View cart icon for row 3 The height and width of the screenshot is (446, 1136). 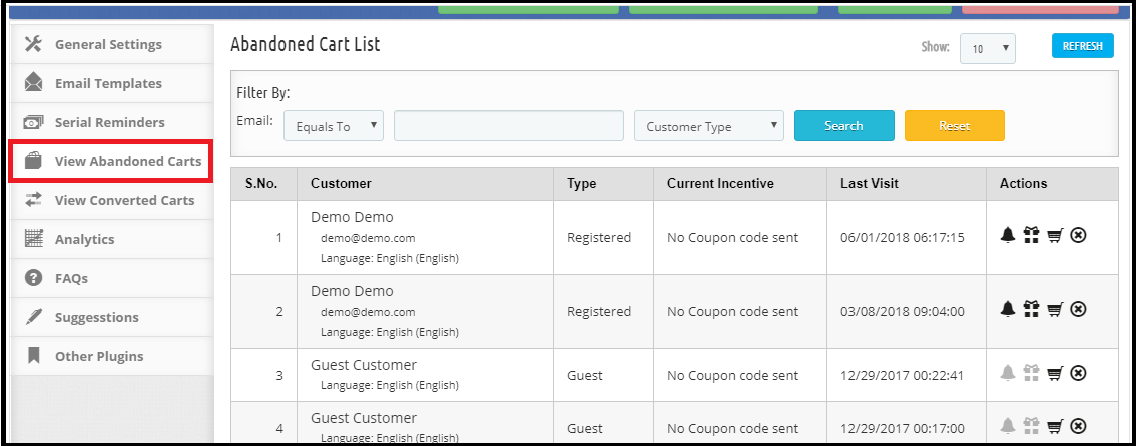[x=1054, y=373]
